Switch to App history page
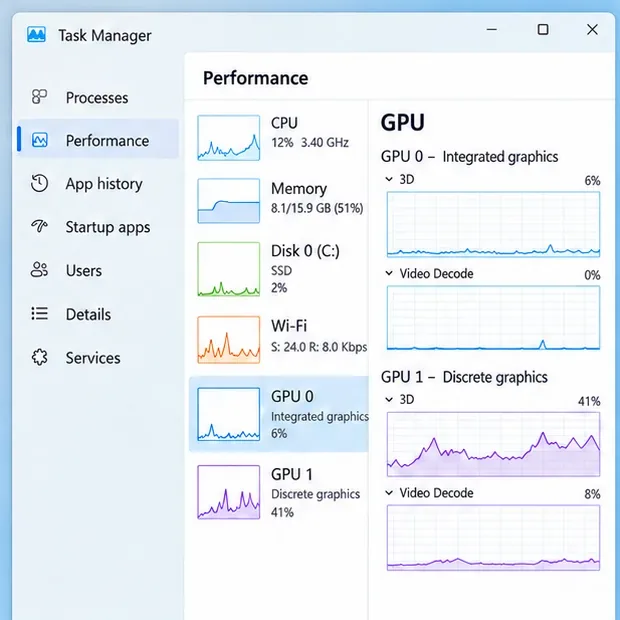The height and width of the screenshot is (620, 620). [98, 184]
